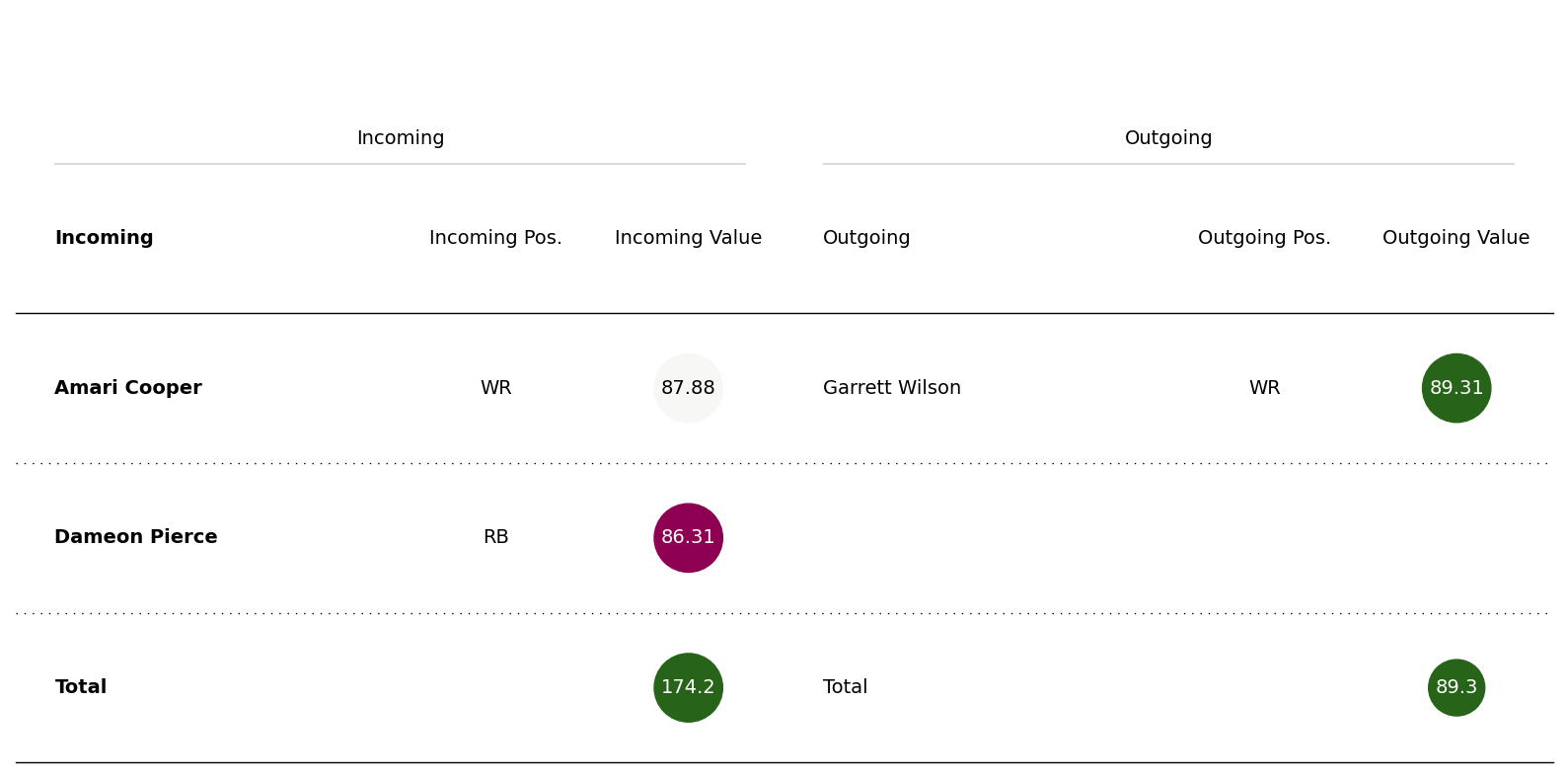1568x780 pixels.
Task: Click the WR position for Amari Cooper
Action: coord(495,388)
